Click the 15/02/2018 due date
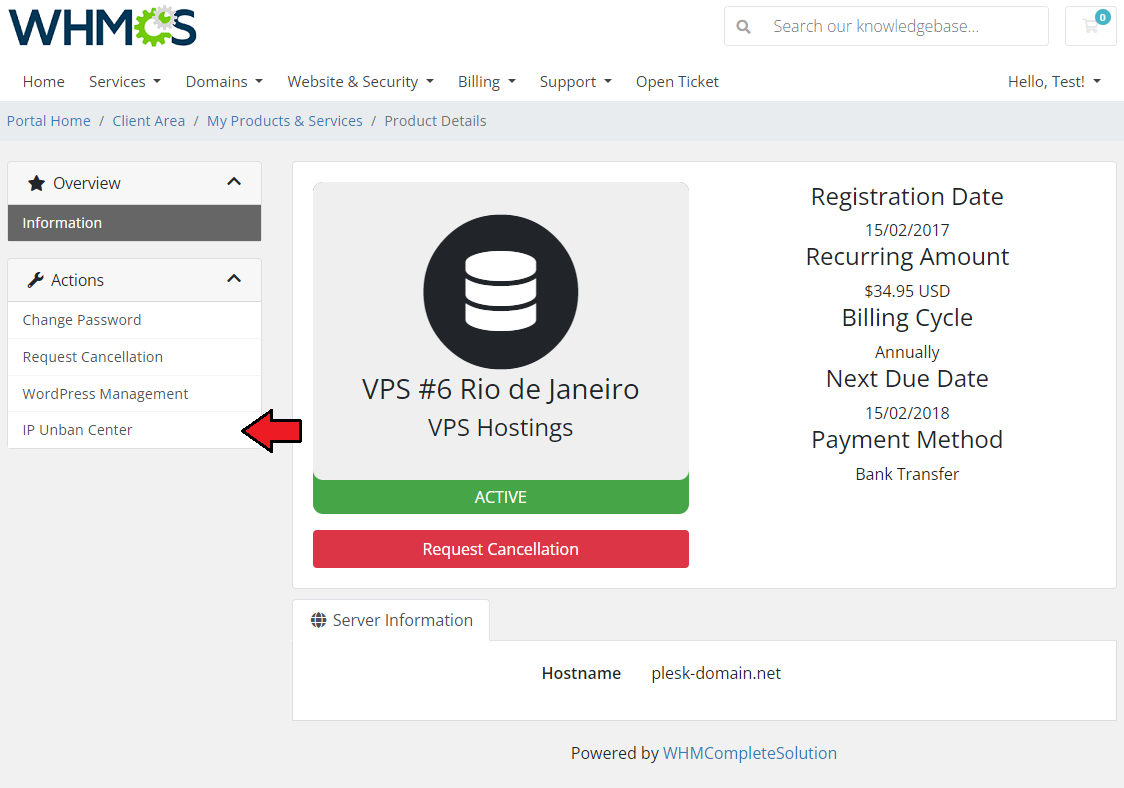The width and height of the screenshot is (1124, 788). tap(907, 413)
